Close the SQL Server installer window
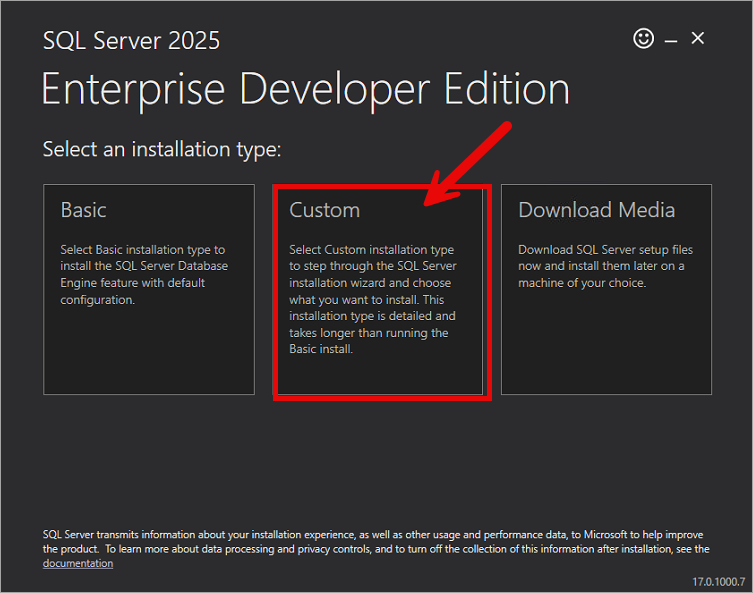This screenshot has height=593, width=753. (x=698, y=38)
